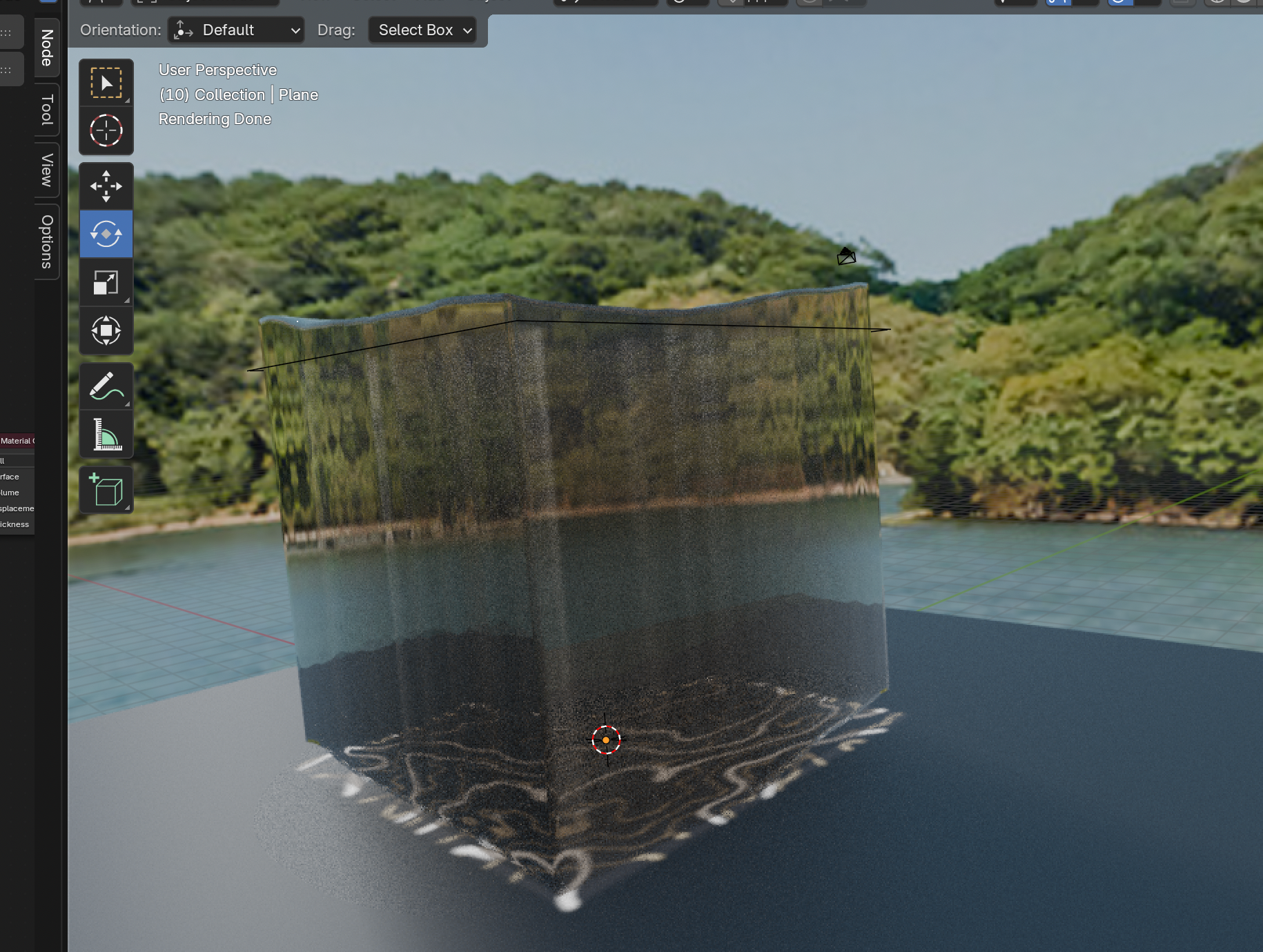1263x952 pixels.
Task: Choose the Move tool
Action: [x=106, y=186]
